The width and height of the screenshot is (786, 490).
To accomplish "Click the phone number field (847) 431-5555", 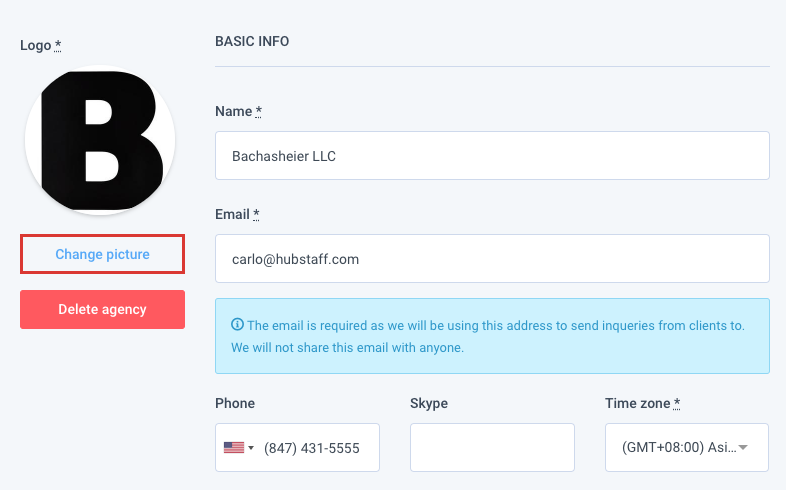I will (x=312, y=448).
